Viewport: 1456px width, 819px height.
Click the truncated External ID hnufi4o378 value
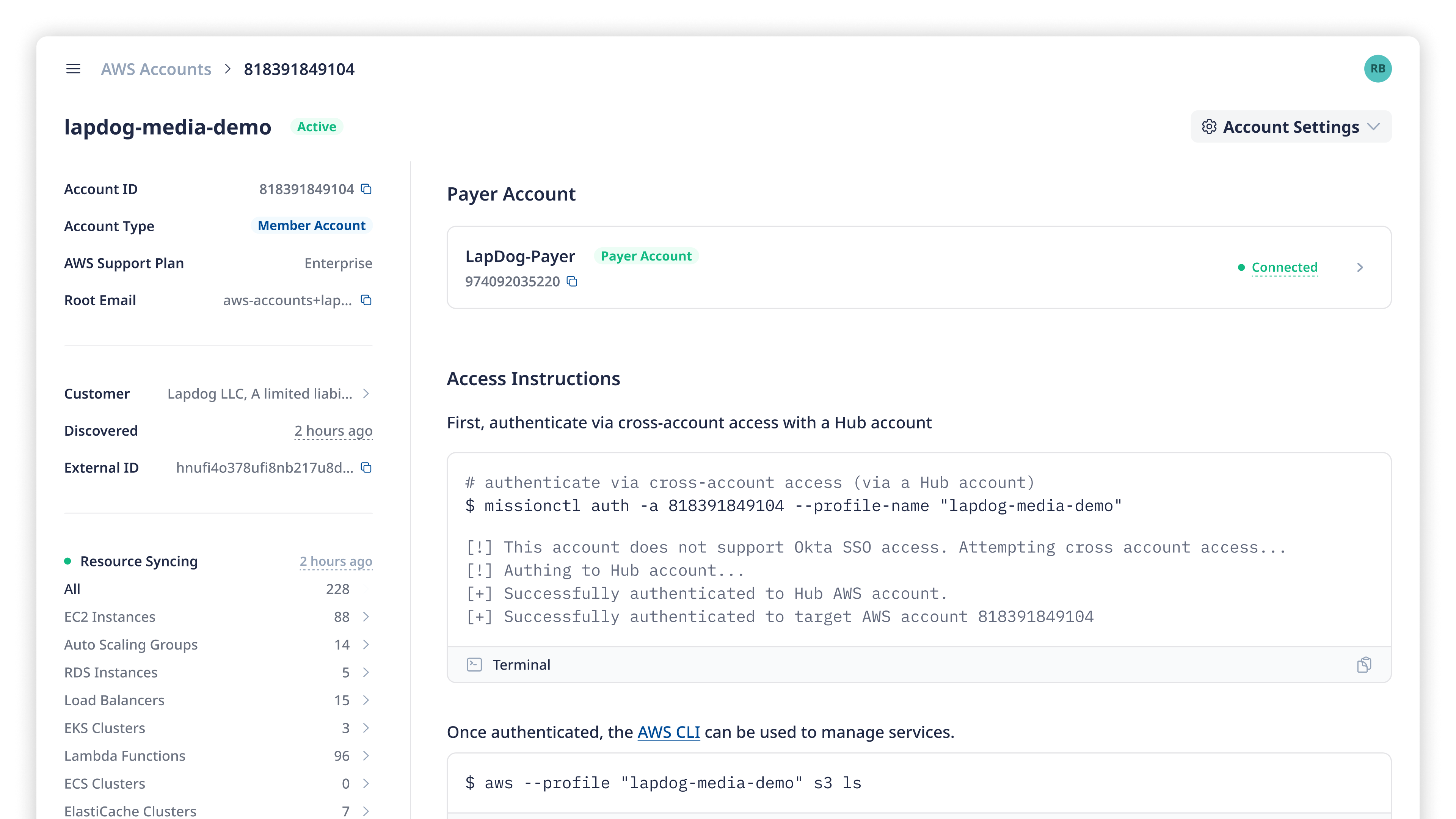265,468
